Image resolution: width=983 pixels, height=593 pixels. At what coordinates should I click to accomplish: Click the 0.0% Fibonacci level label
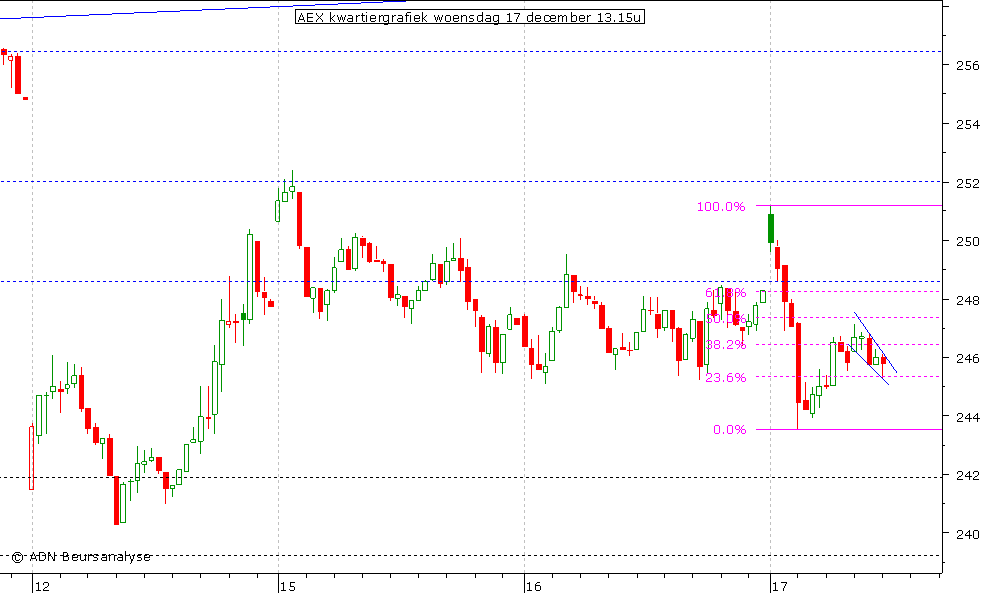point(729,430)
